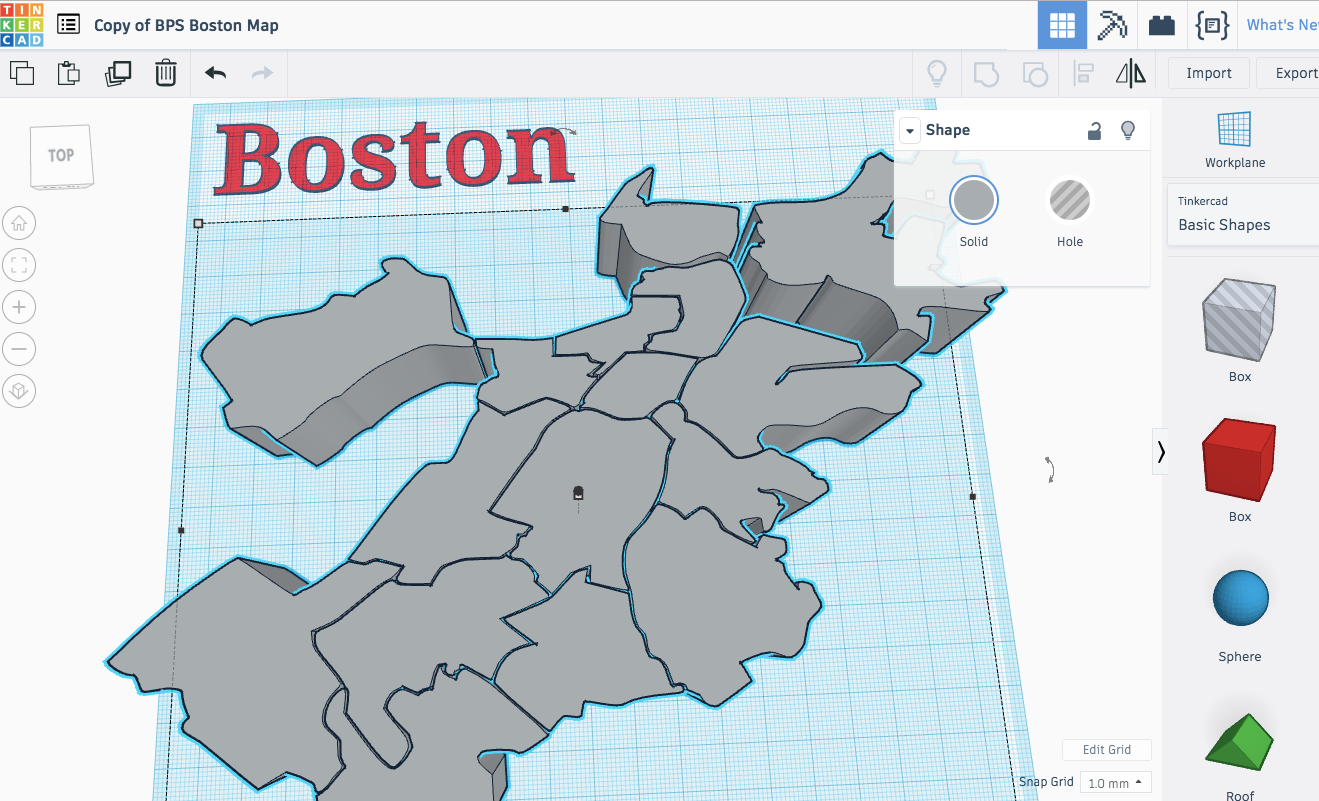Screen dimensions: 1319x801
Task: Select the Minecraft export mode
Action: (1112, 25)
